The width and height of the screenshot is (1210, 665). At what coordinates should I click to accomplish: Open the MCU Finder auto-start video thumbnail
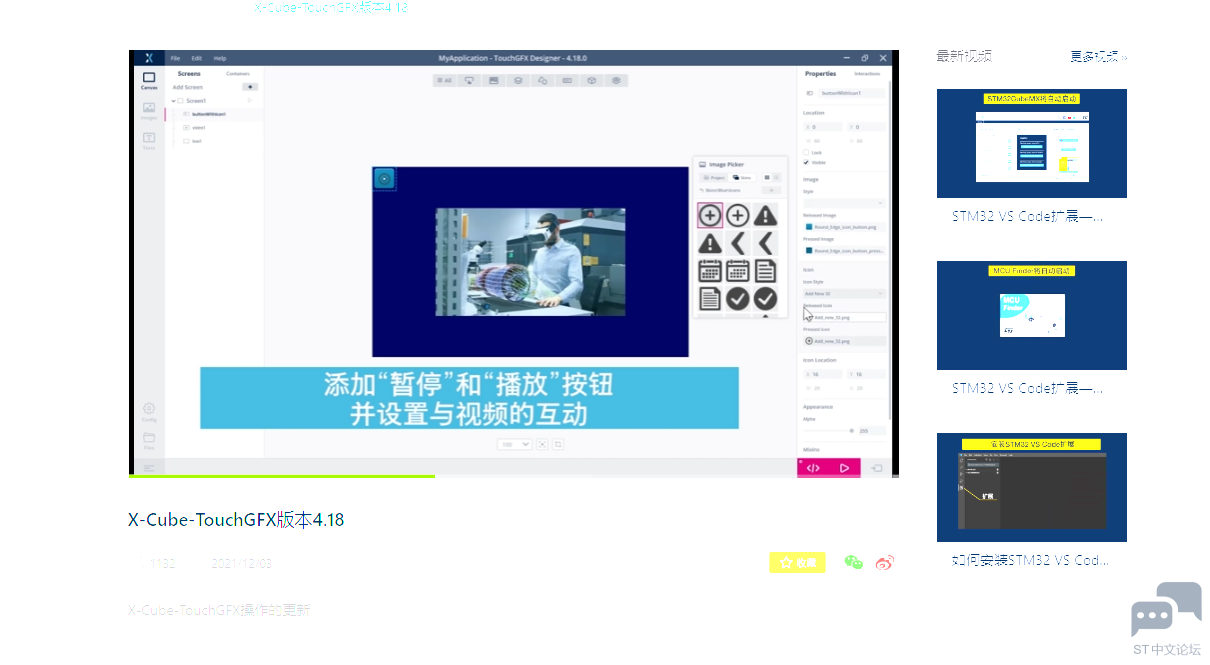[x=1031, y=315]
